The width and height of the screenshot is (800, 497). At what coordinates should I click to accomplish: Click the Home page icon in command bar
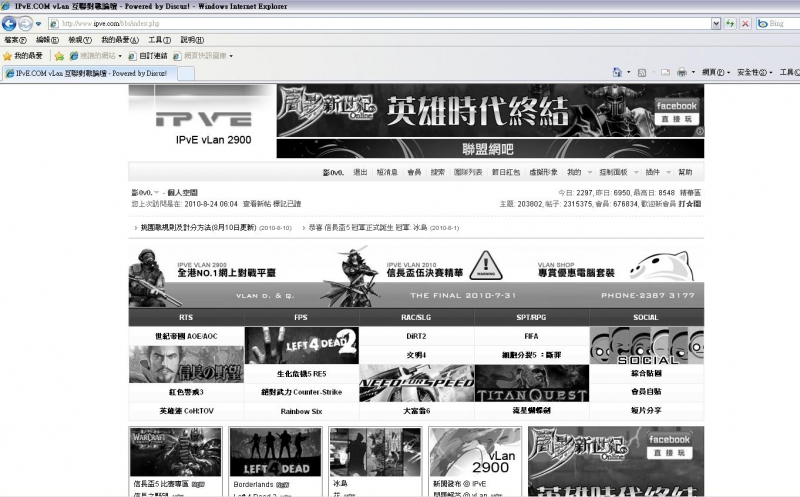tap(617, 72)
